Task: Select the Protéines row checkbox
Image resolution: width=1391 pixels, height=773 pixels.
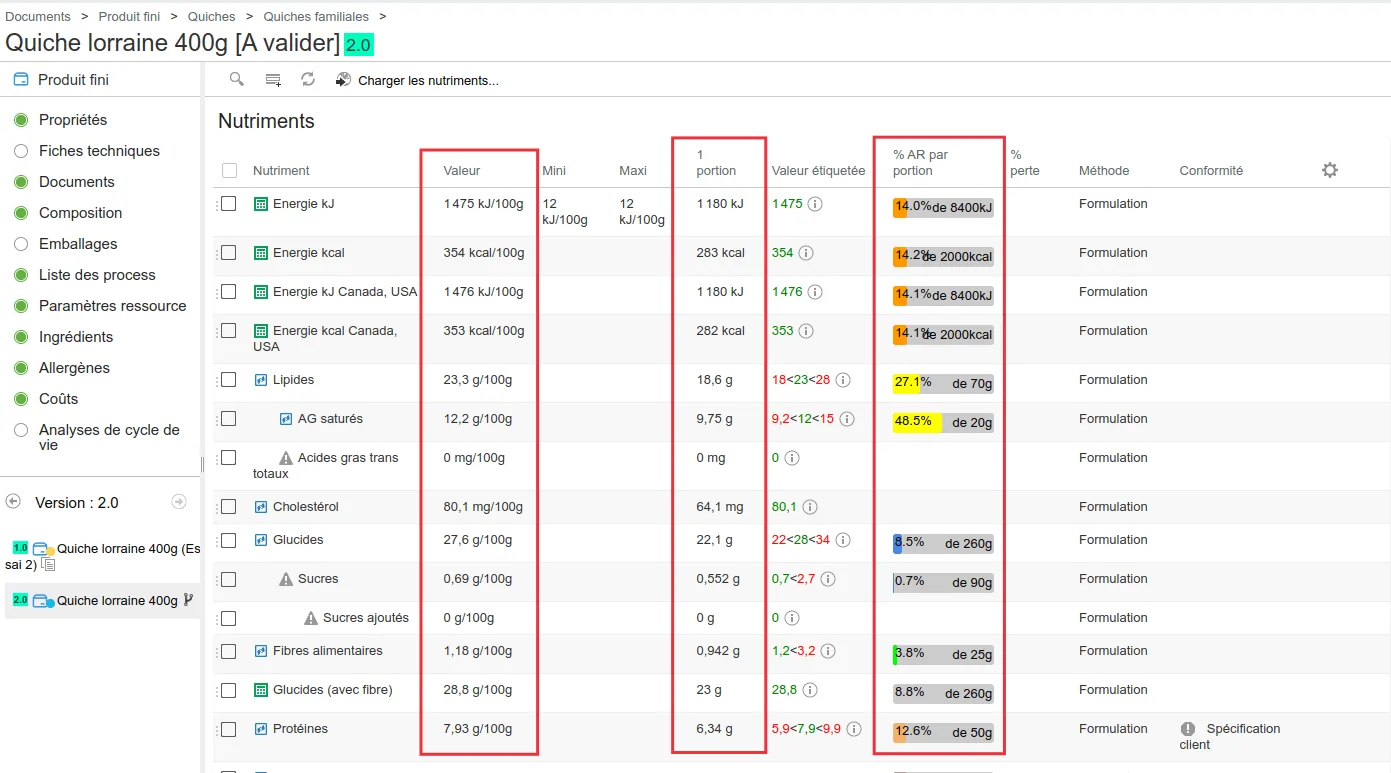Action: pos(229,729)
